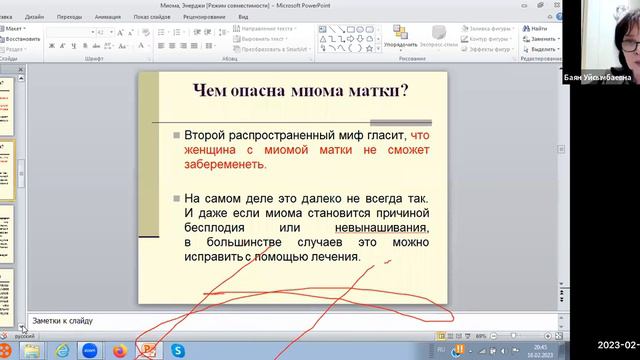
Task: Open the Анимация ribbon tab
Action: click(107, 17)
